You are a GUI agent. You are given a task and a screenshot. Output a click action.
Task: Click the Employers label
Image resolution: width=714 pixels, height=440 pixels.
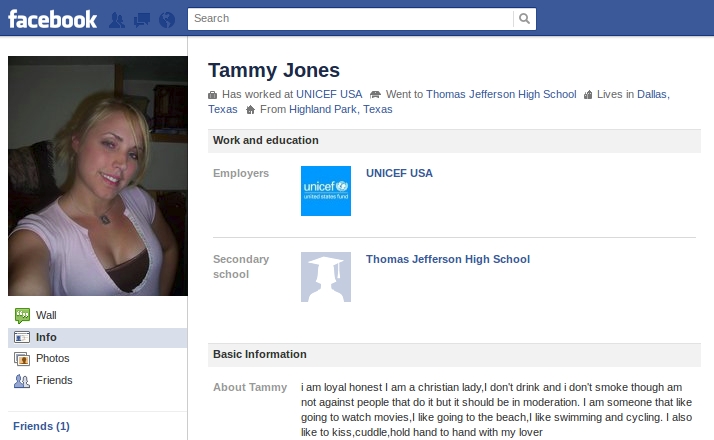(241, 174)
